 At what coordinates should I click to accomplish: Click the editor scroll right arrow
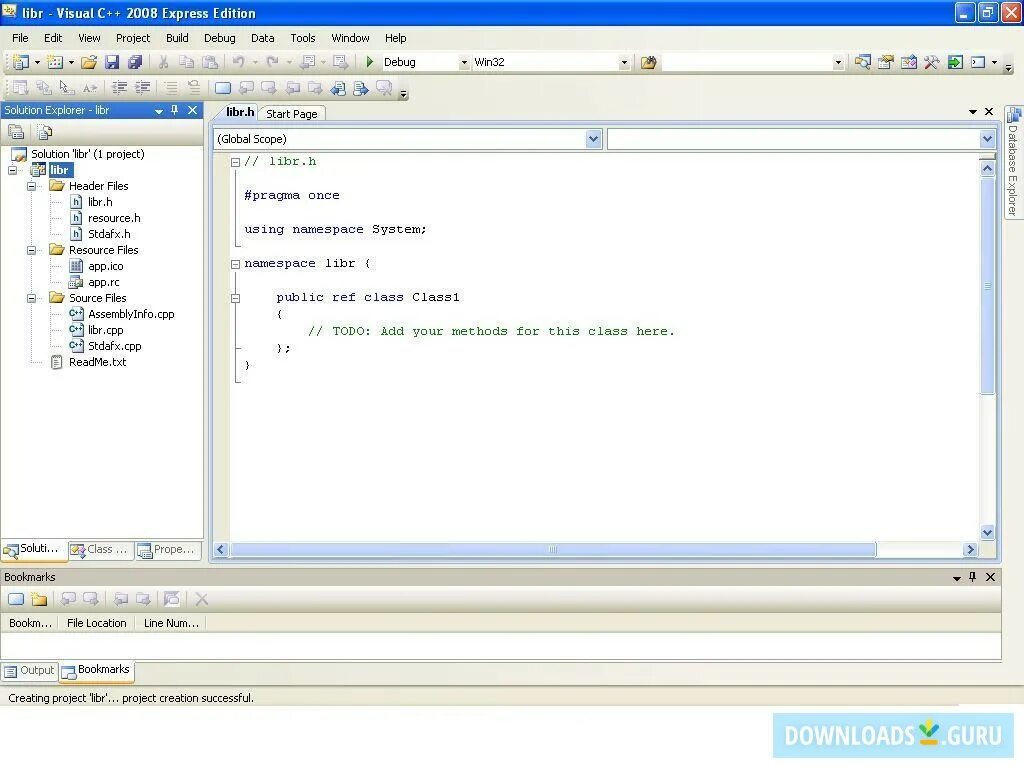coord(970,549)
